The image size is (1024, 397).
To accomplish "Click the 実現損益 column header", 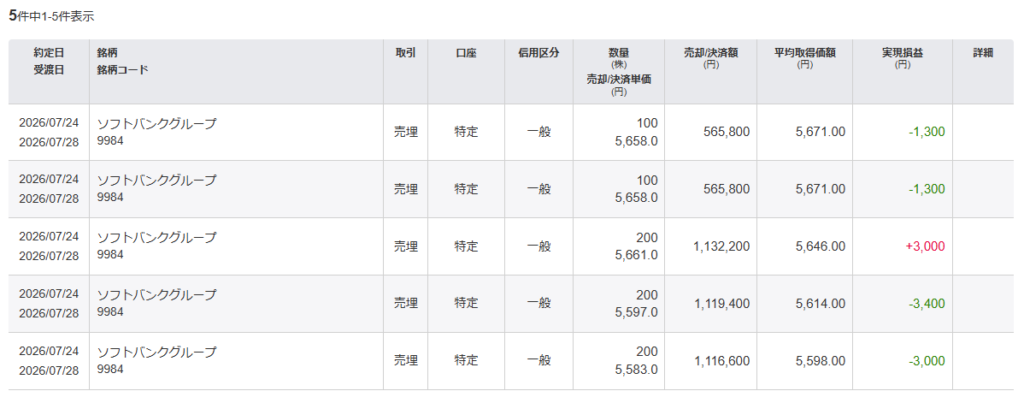I will pyautogui.click(x=902, y=54).
